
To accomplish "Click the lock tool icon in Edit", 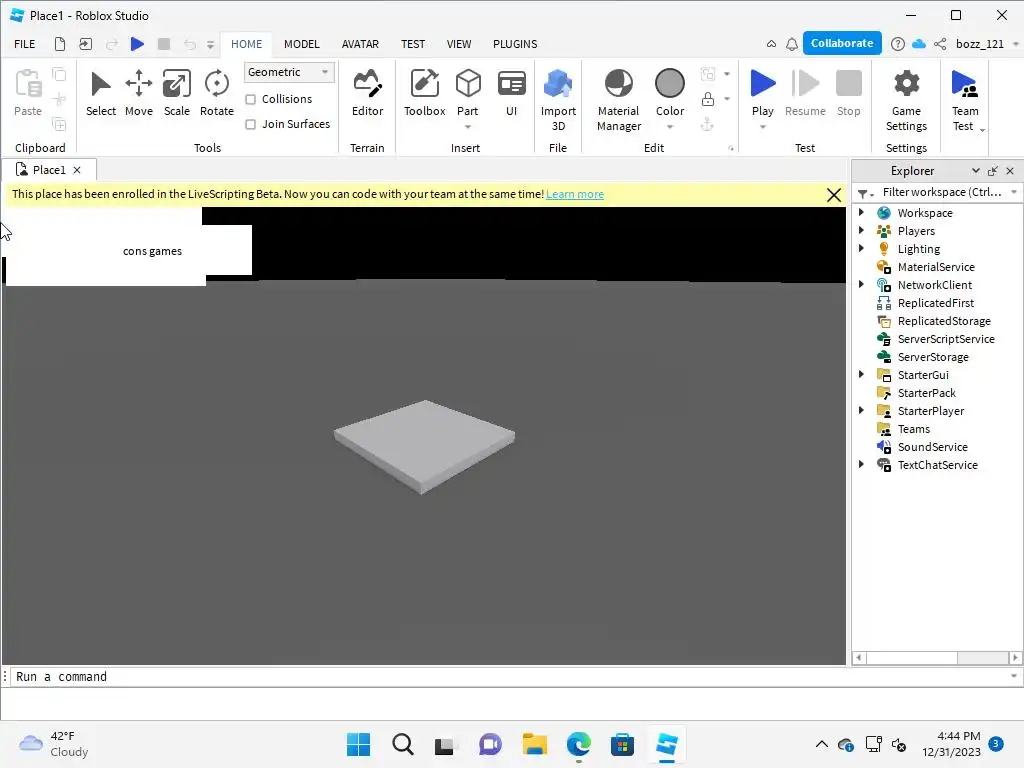I will (707, 99).
